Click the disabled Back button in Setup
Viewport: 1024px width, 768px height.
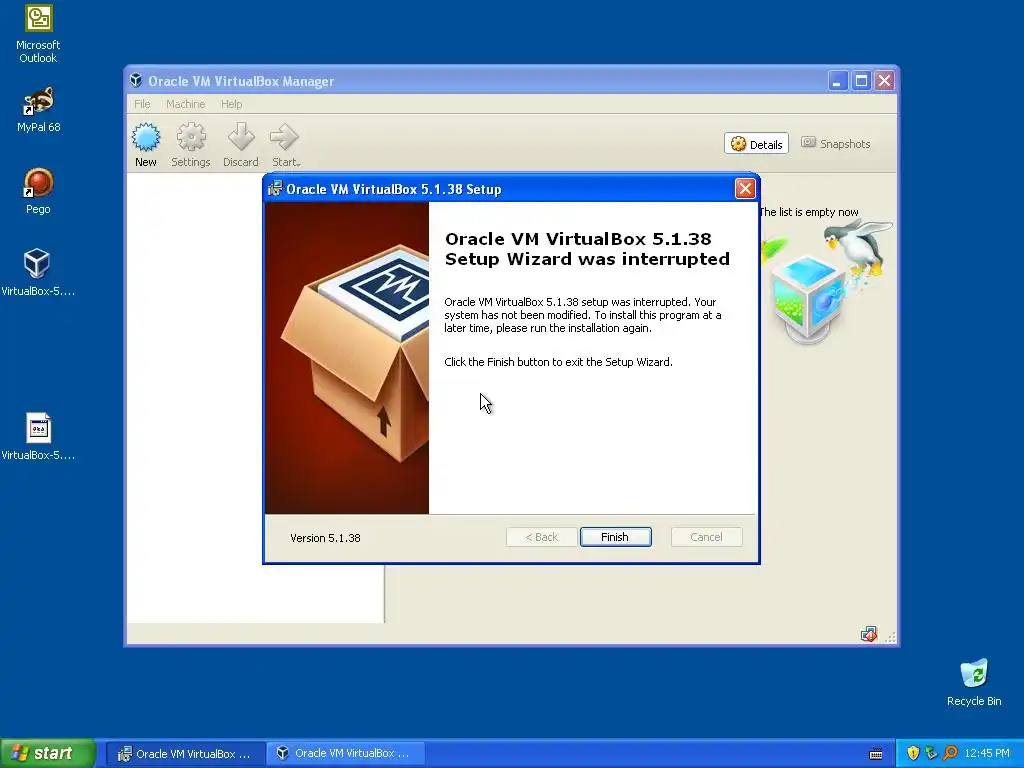(541, 537)
